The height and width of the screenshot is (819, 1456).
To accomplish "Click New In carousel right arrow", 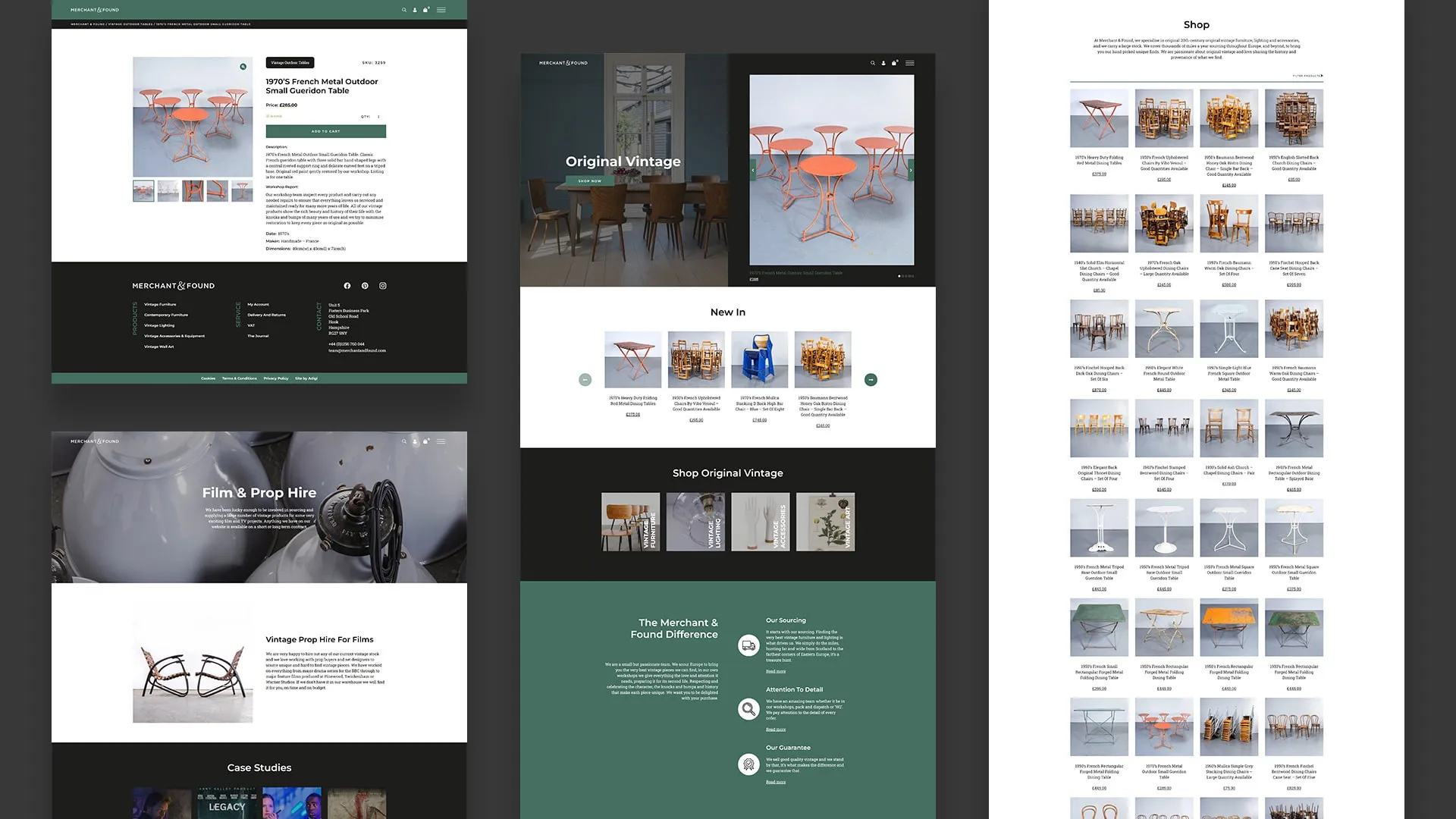I will tap(871, 380).
